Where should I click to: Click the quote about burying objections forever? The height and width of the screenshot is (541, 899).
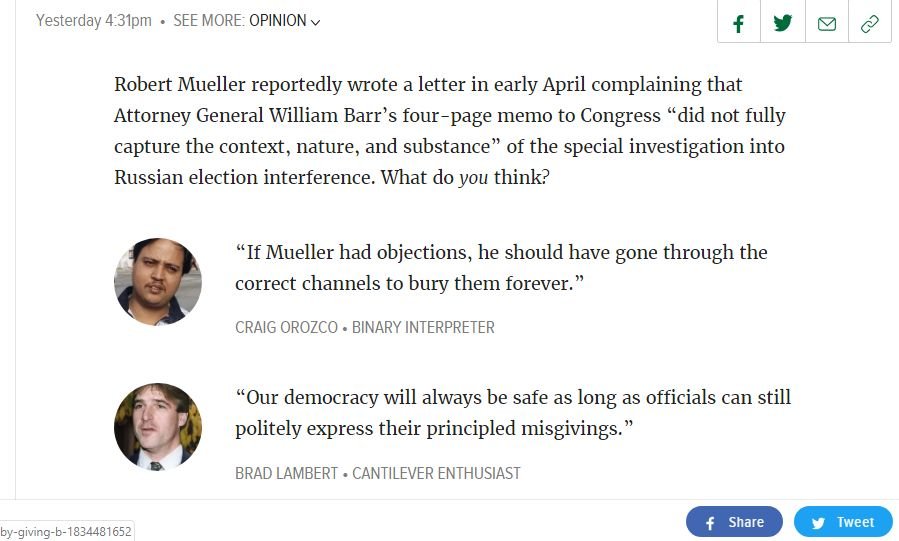coord(501,268)
